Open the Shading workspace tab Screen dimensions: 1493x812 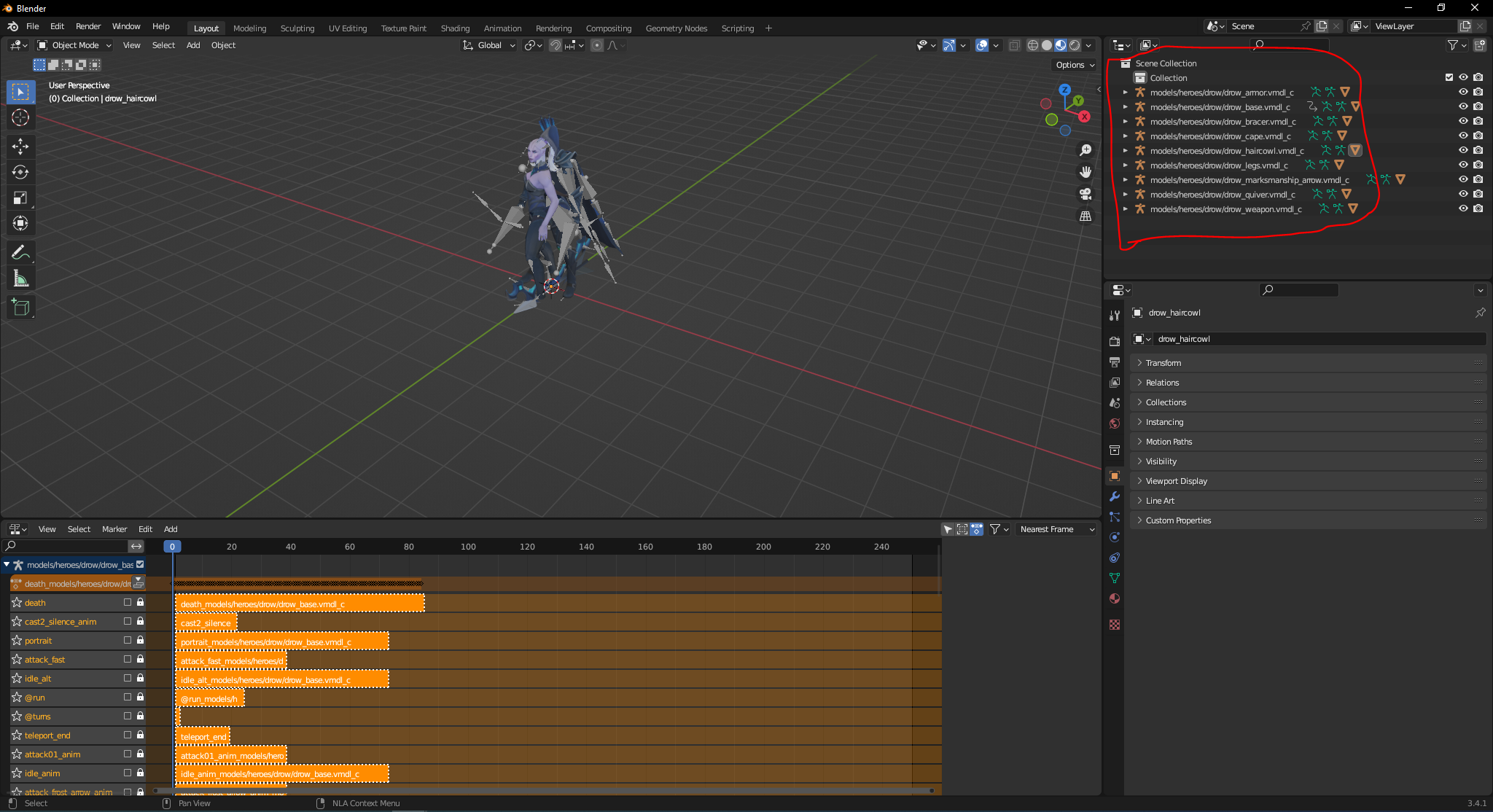tap(455, 28)
